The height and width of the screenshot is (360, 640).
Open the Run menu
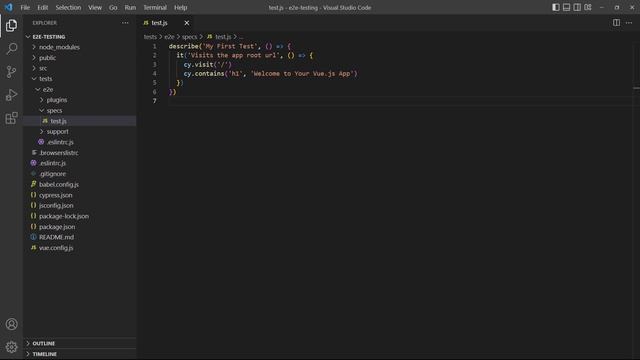pos(130,7)
